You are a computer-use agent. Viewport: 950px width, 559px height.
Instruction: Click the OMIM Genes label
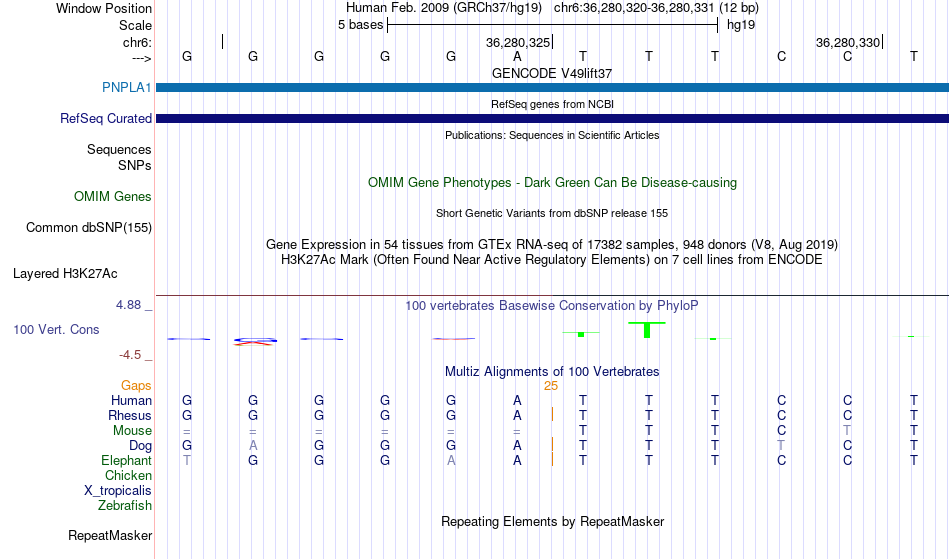112,196
